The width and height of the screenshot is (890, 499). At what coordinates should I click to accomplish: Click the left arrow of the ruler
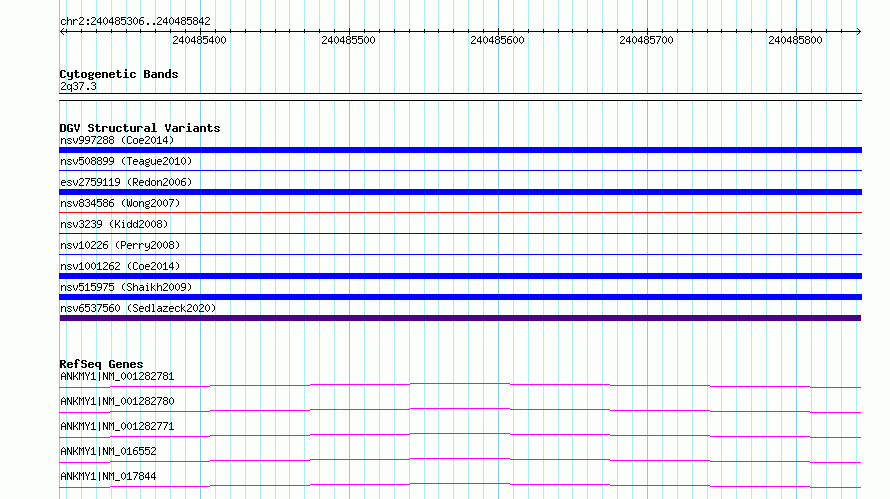(x=63, y=31)
